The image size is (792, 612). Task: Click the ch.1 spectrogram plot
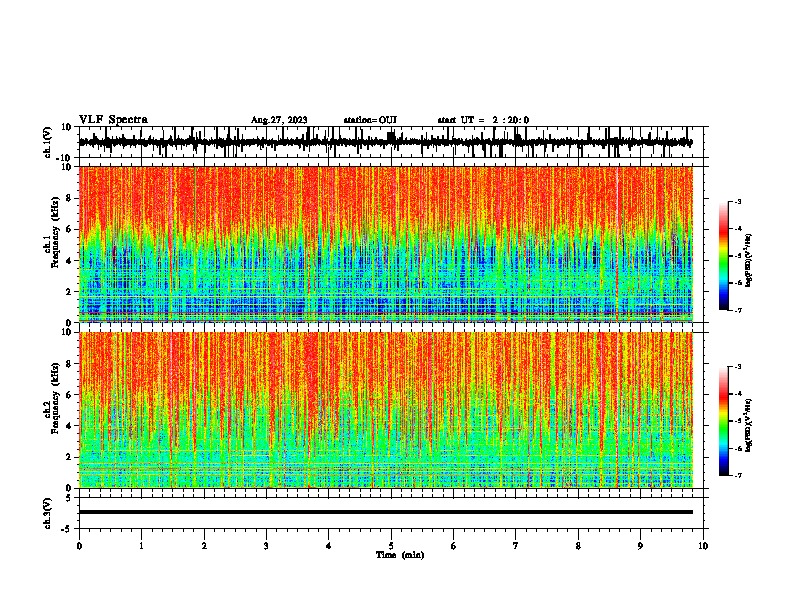point(386,244)
